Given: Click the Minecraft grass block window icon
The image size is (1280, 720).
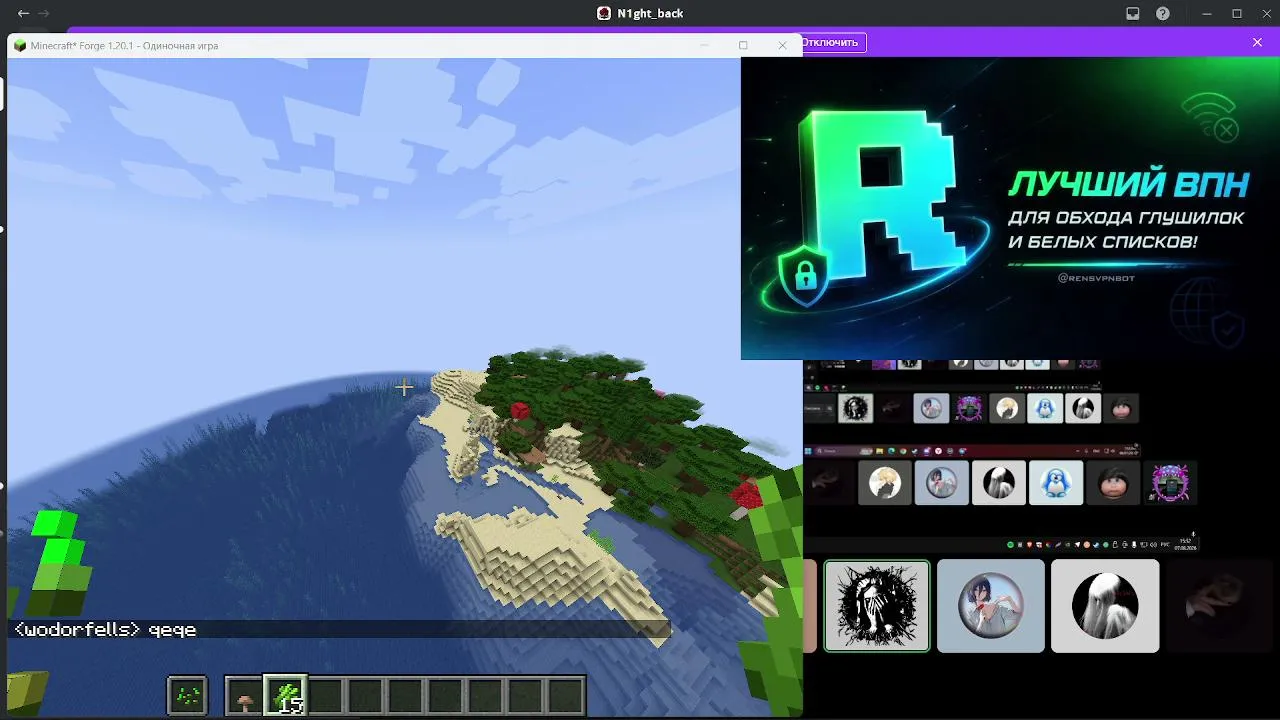Looking at the screenshot, I should 20,46.
